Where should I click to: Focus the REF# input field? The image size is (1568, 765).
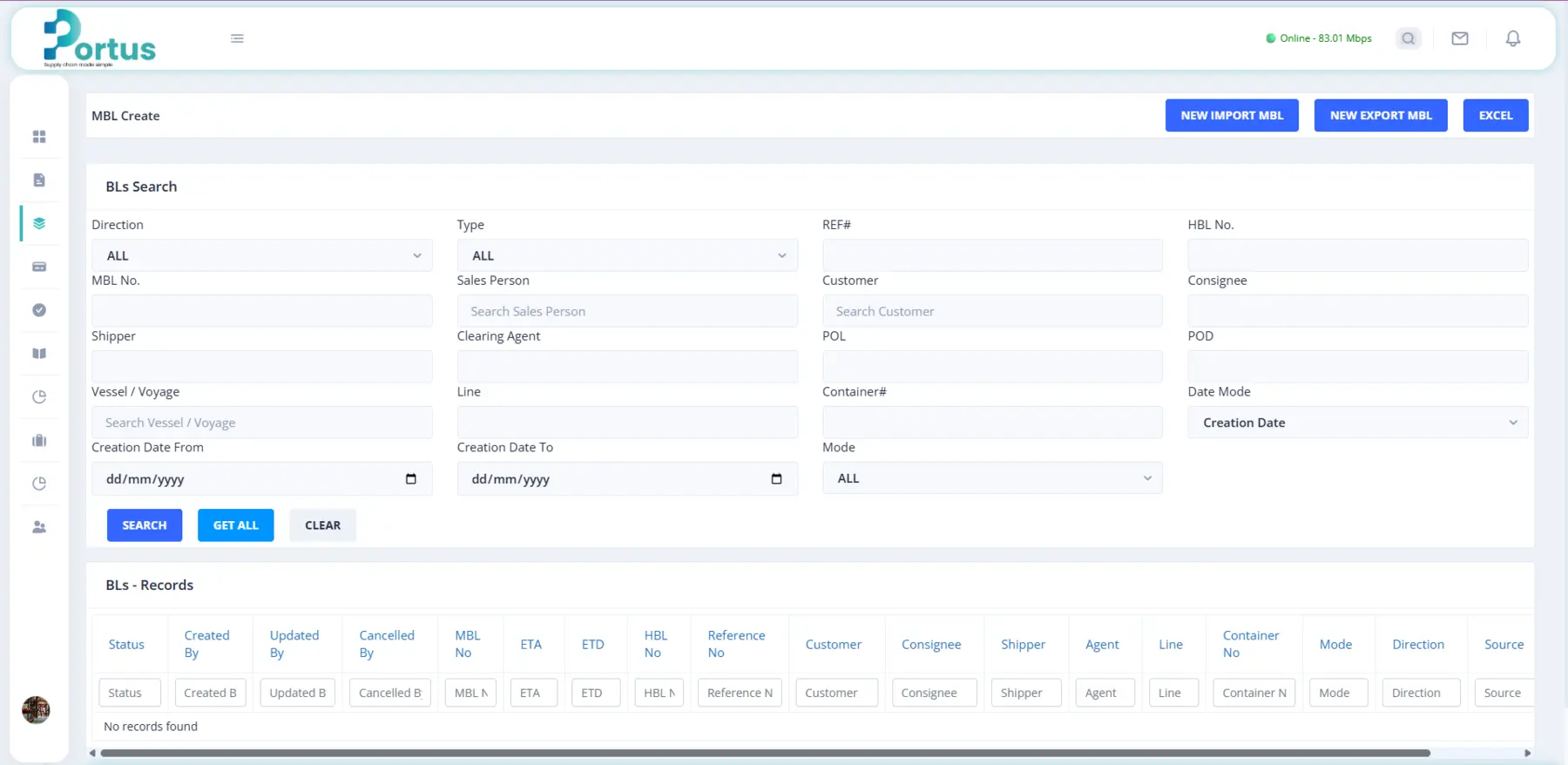992,255
